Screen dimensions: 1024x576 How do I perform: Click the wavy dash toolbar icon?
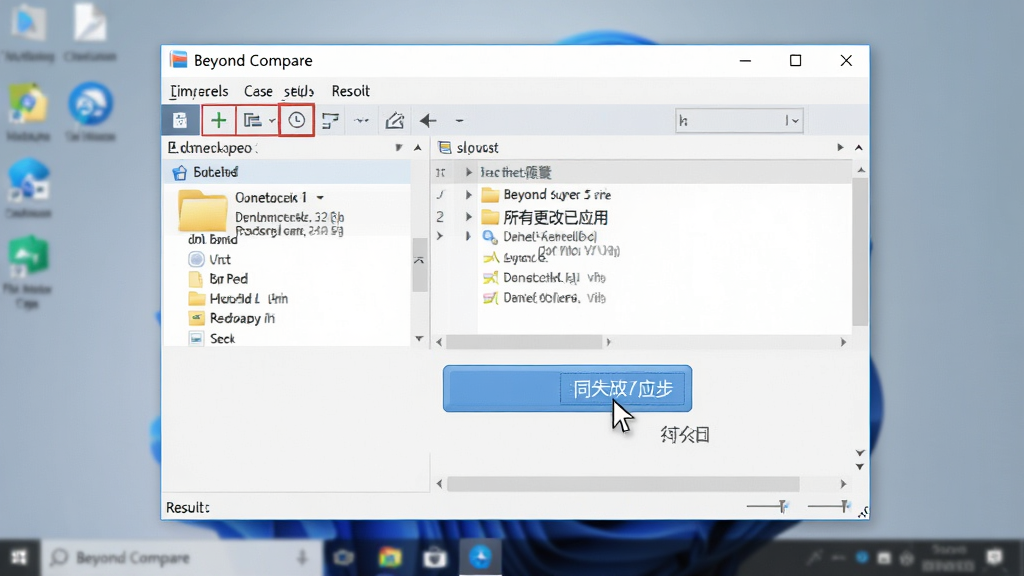pos(361,121)
